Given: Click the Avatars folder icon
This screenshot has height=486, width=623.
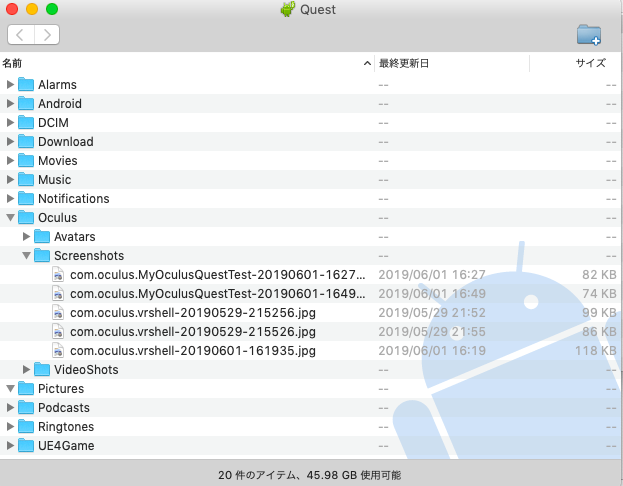Looking at the screenshot, I should coord(42,236).
